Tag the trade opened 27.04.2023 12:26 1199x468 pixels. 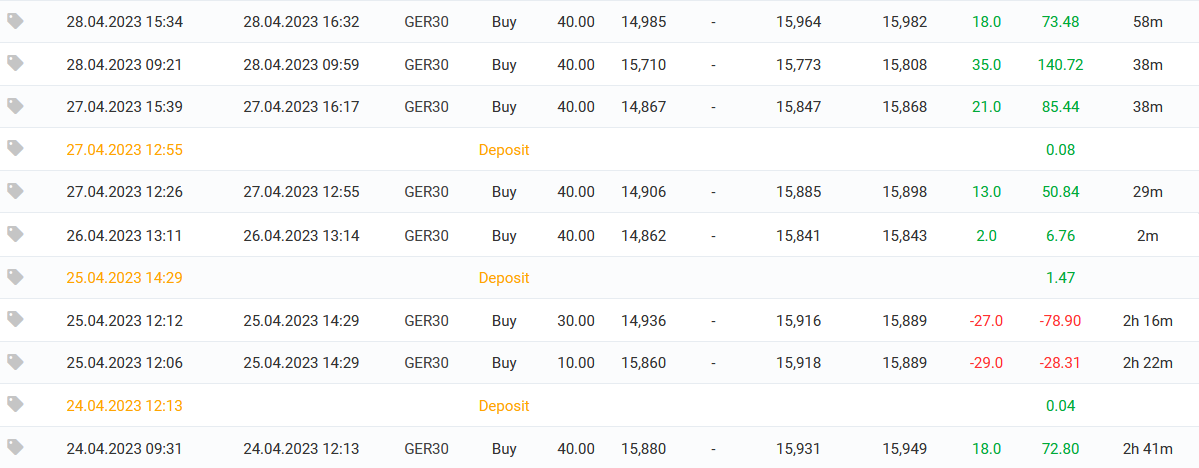[15, 191]
